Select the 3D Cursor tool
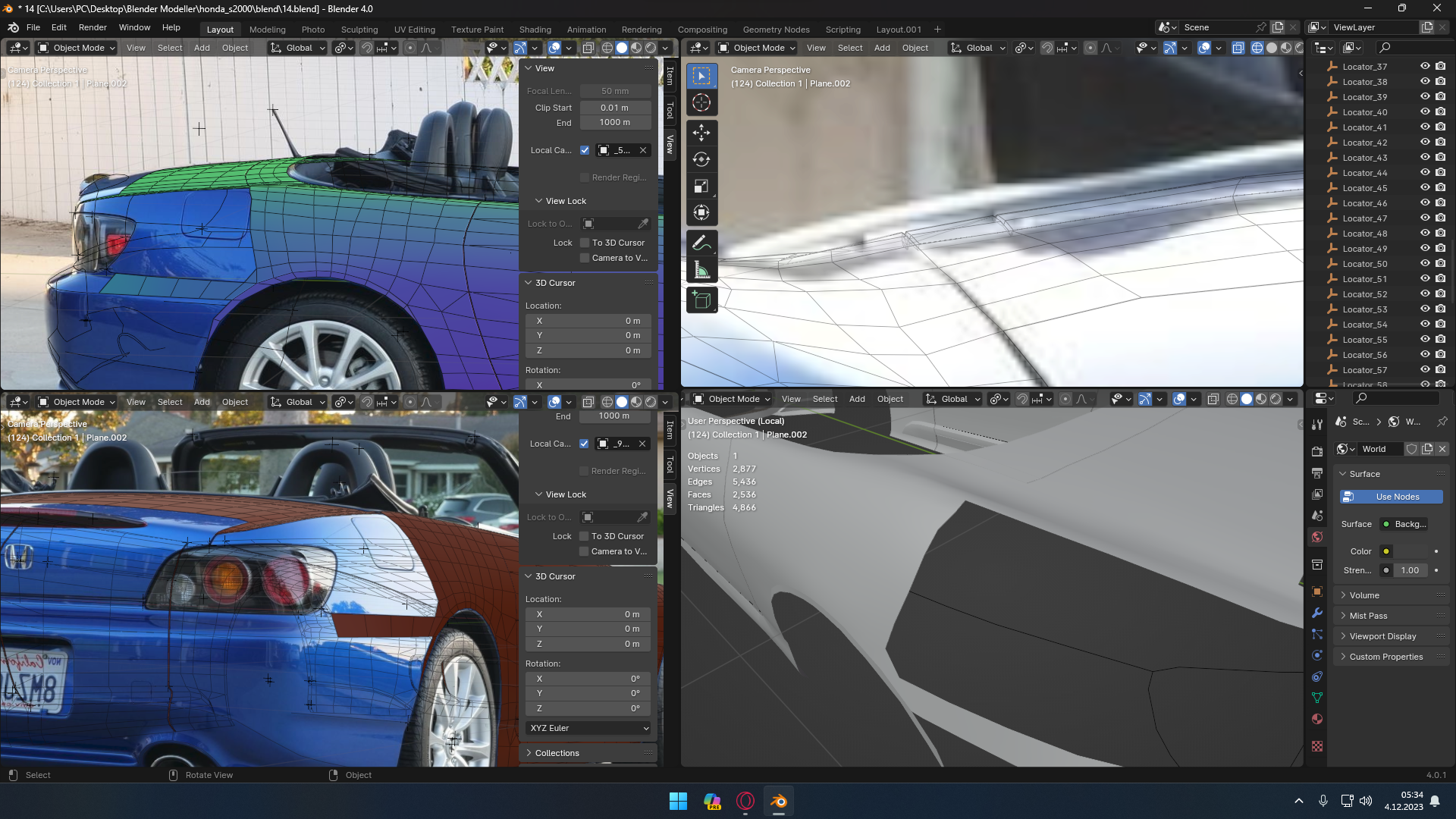The width and height of the screenshot is (1456, 819). click(701, 102)
